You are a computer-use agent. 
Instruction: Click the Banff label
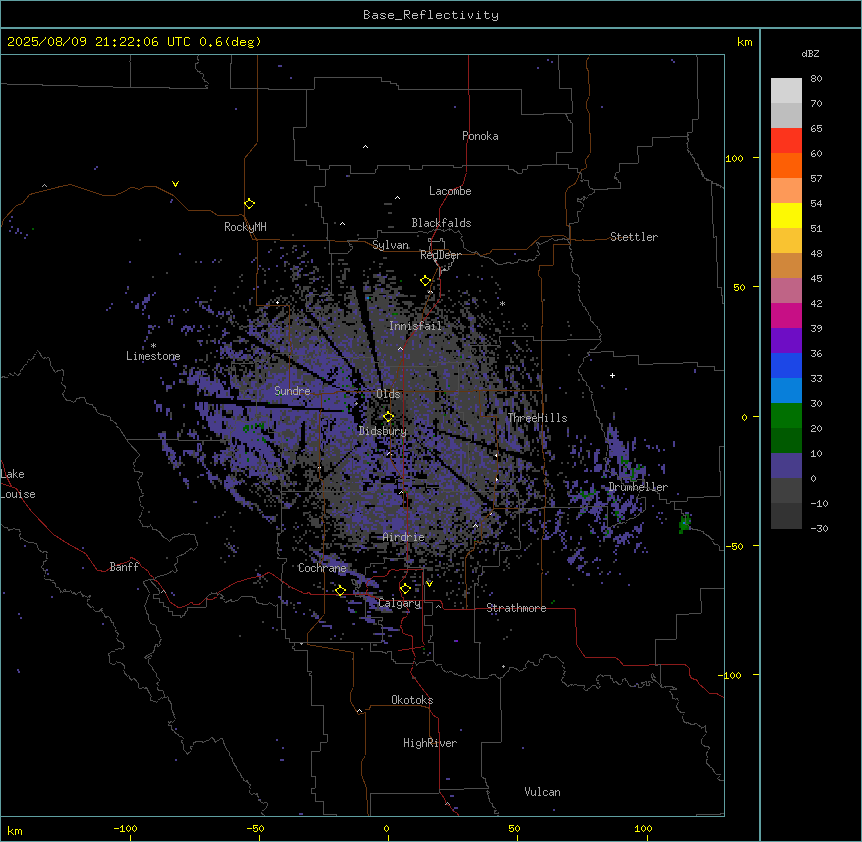pos(124,567)
